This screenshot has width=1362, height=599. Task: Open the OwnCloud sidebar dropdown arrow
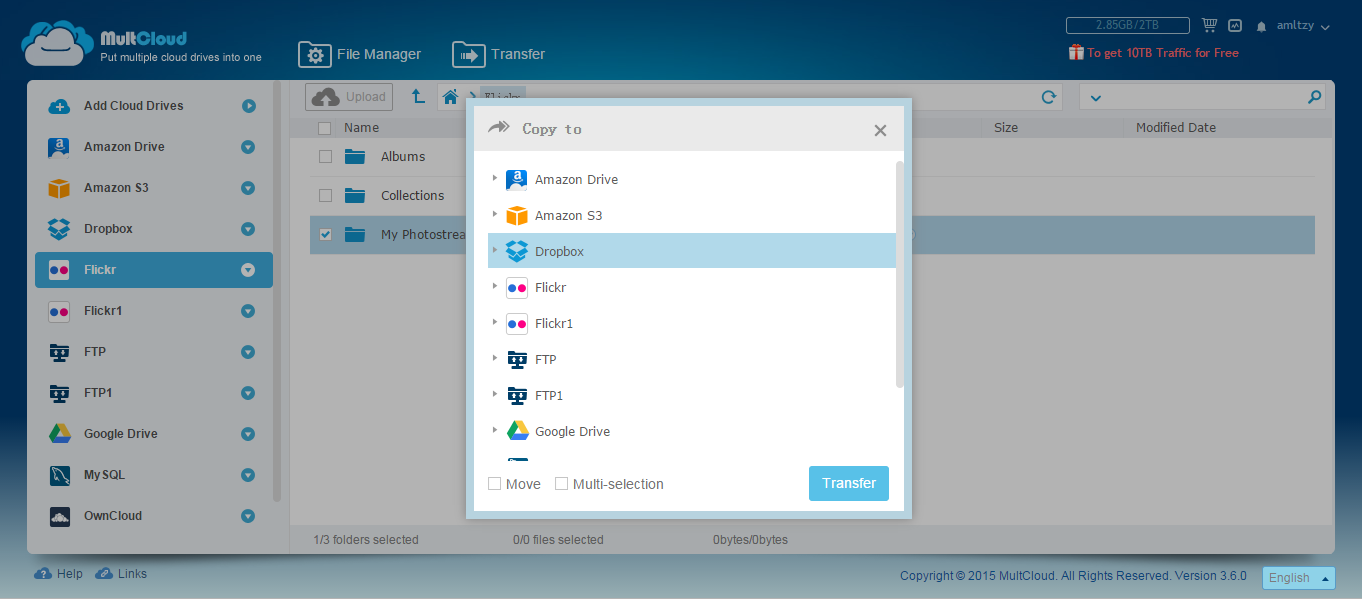tap(248, 516)
